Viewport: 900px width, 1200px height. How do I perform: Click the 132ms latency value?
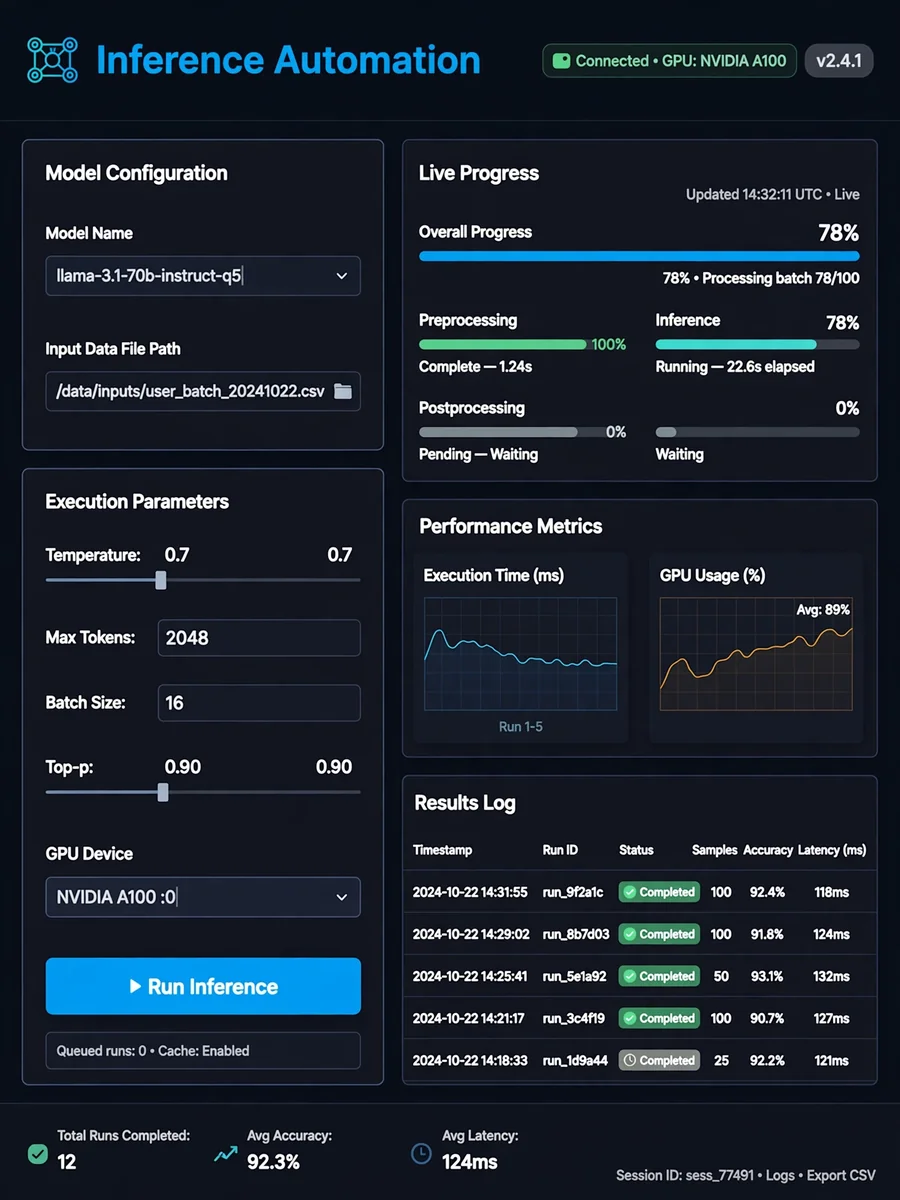pos(832,976)
